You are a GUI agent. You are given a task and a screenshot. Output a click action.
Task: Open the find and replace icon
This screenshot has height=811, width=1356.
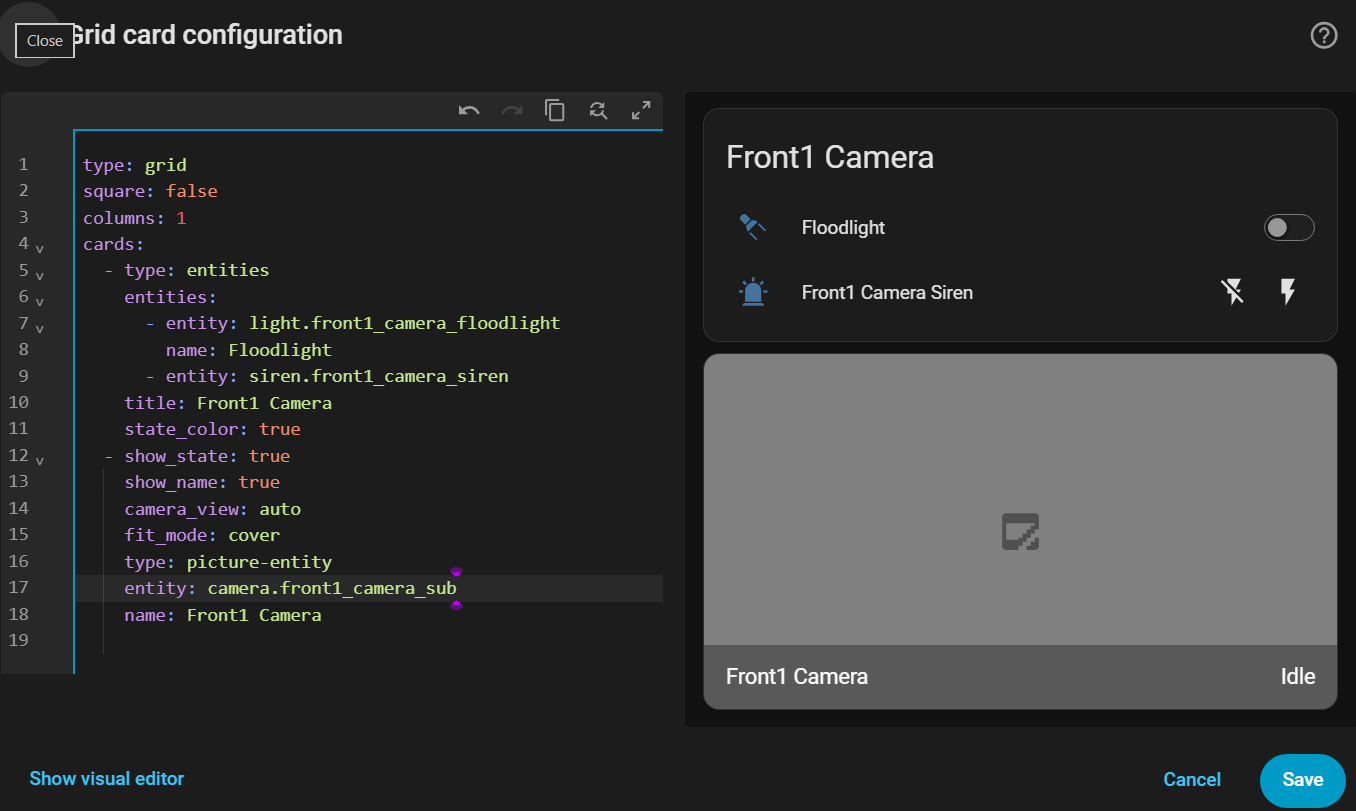pyautogui.click(x=598, y=111)
